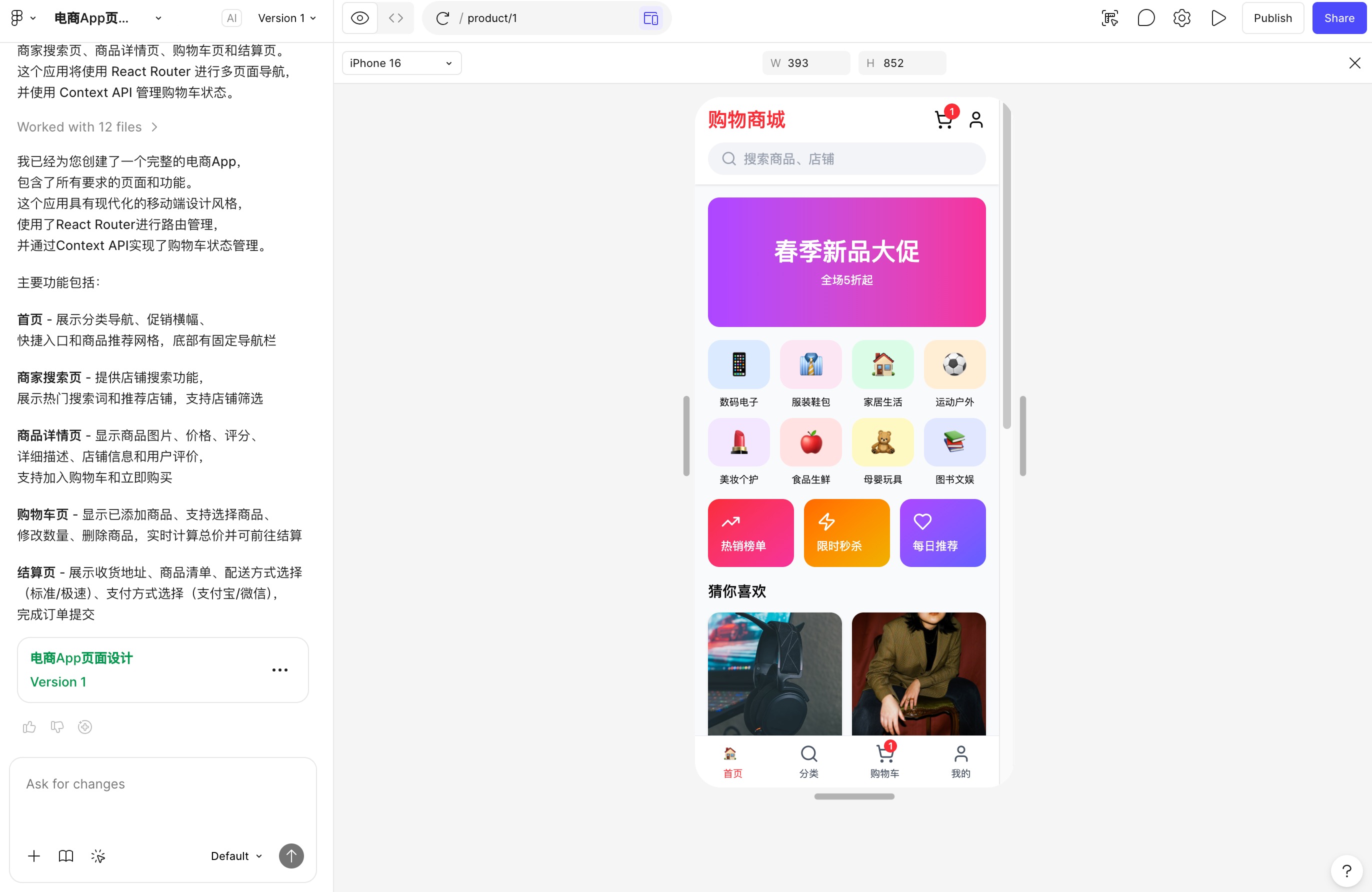1372x892 pixels.
Task: Switch to code view brackets icon
Action: (x=396, y=18)
